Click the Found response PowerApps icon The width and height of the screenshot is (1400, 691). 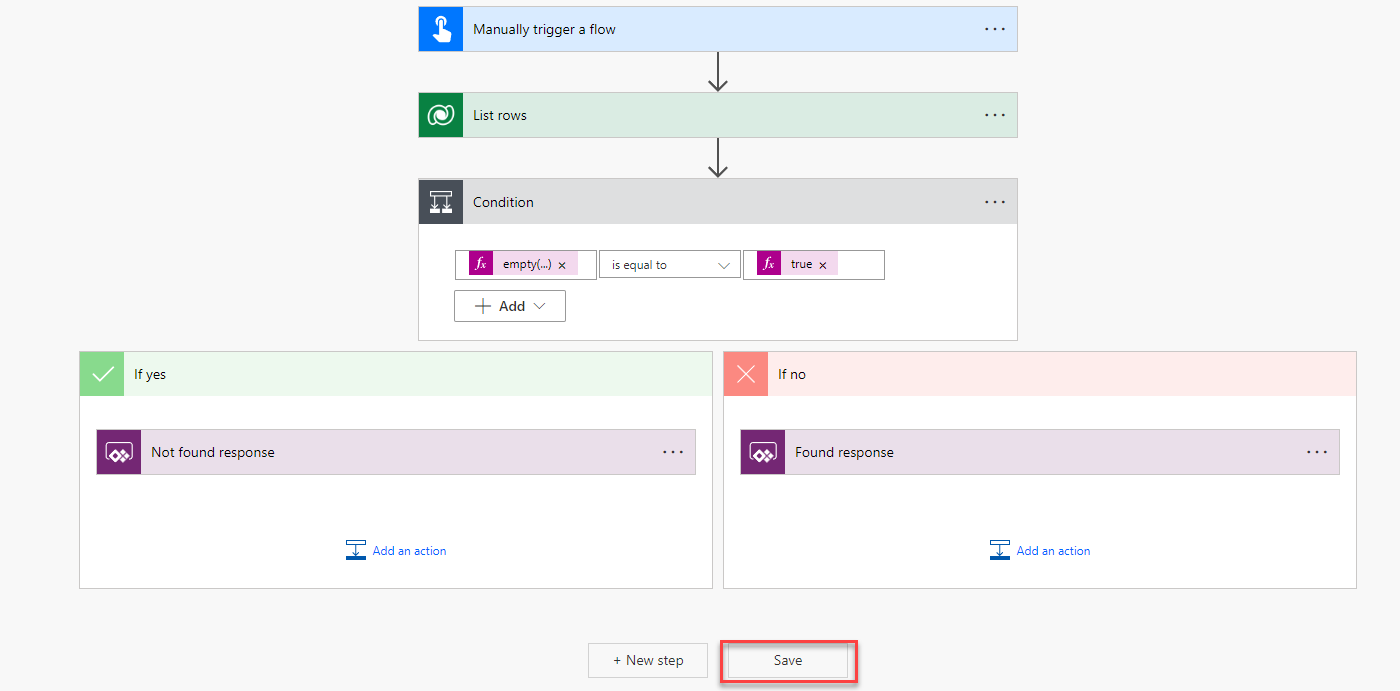(763, 452)
